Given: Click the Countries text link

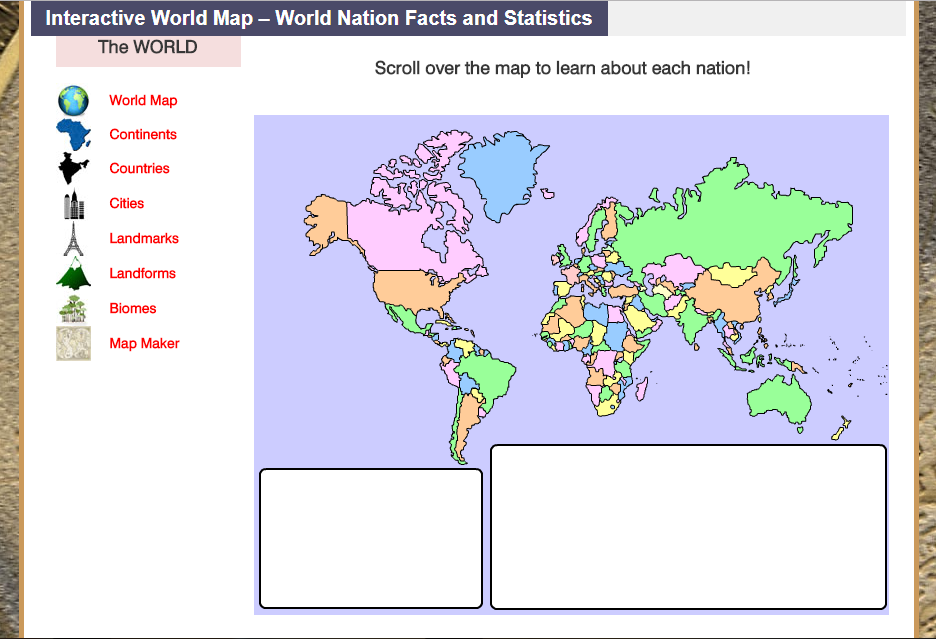Looking at the screenshot, I should [x=139, y=168].
